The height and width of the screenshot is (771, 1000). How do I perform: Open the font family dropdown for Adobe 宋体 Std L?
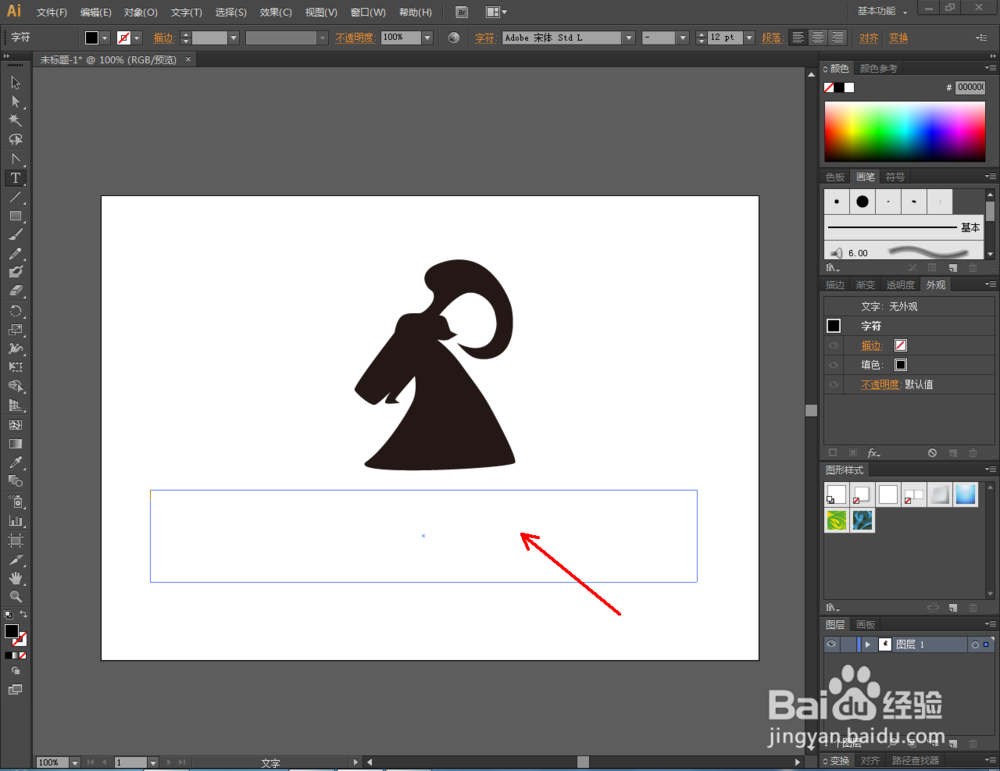(629, 38)
